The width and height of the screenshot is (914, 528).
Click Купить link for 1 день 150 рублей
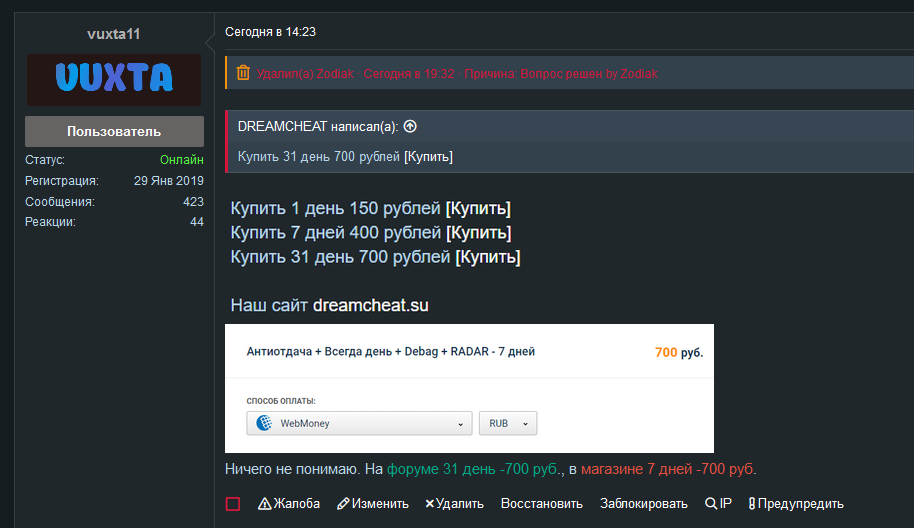click(x=478, y=208)
